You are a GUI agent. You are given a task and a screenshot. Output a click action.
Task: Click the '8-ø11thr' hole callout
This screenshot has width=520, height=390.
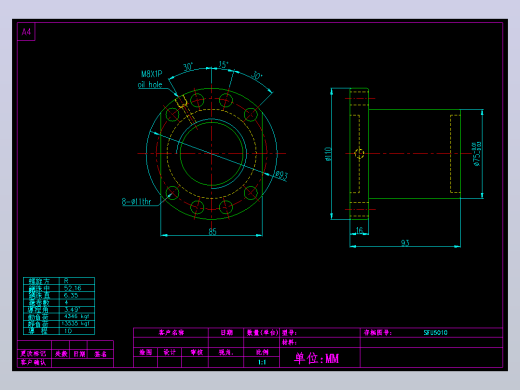(136, 202)
